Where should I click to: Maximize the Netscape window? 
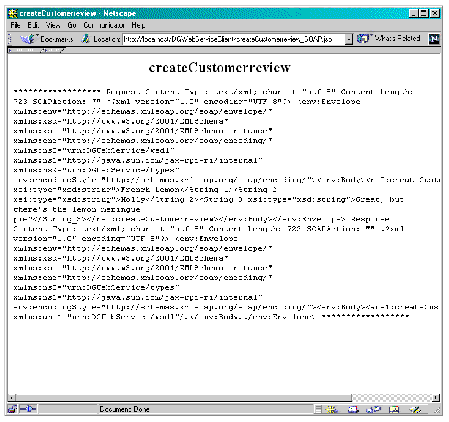point(424,13)
